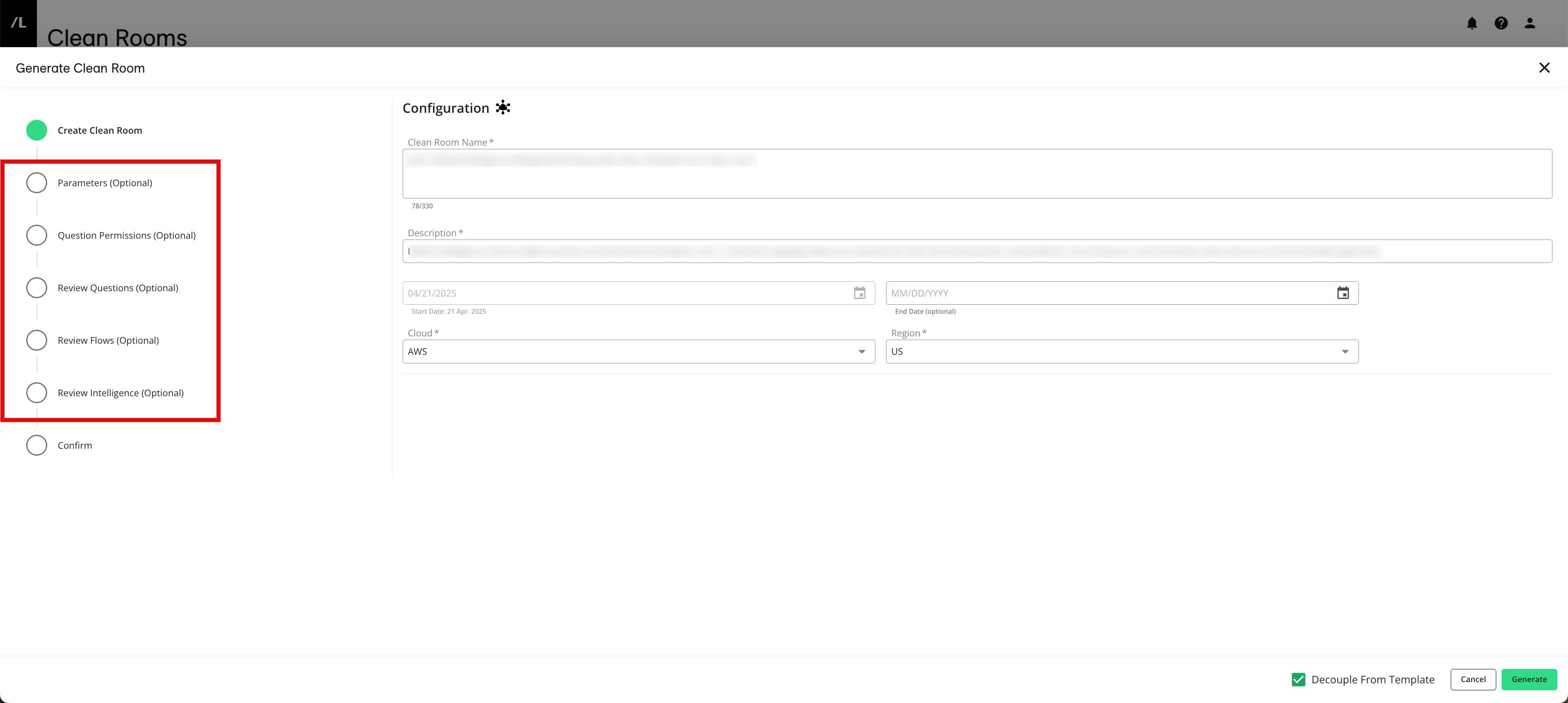Click the Cancel button
Viewport: 1568px width, 703px height.
click(x=1473, y=679)
